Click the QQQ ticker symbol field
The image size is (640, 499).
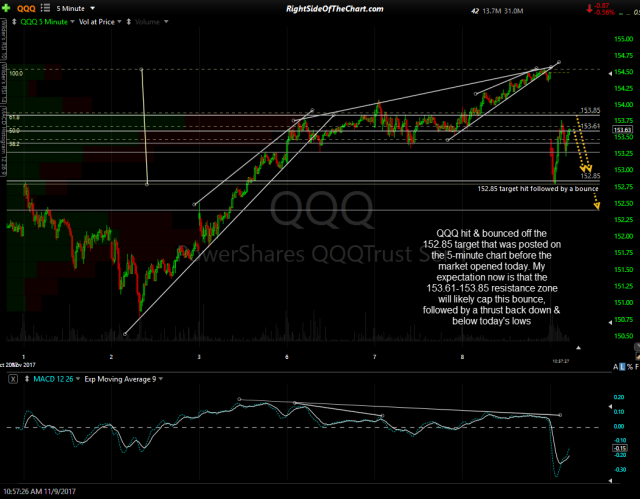[x=26, y=8]
